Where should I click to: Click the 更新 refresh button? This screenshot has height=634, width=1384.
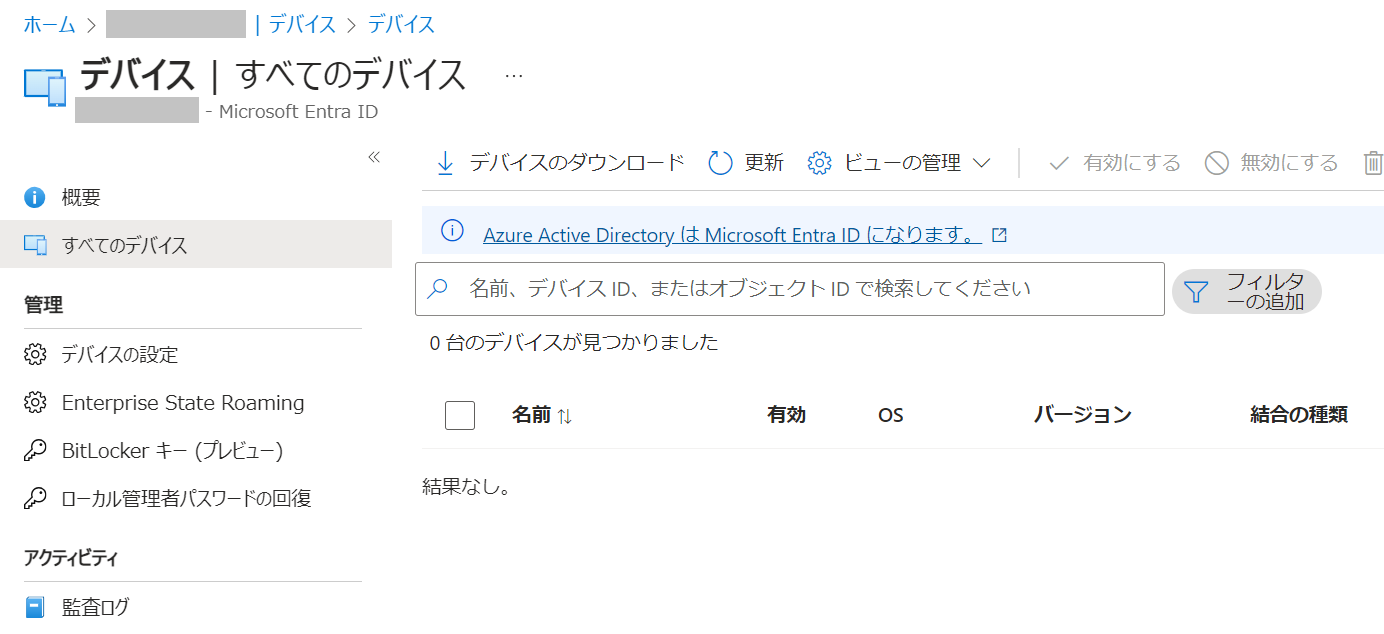(x=746, y=163)
